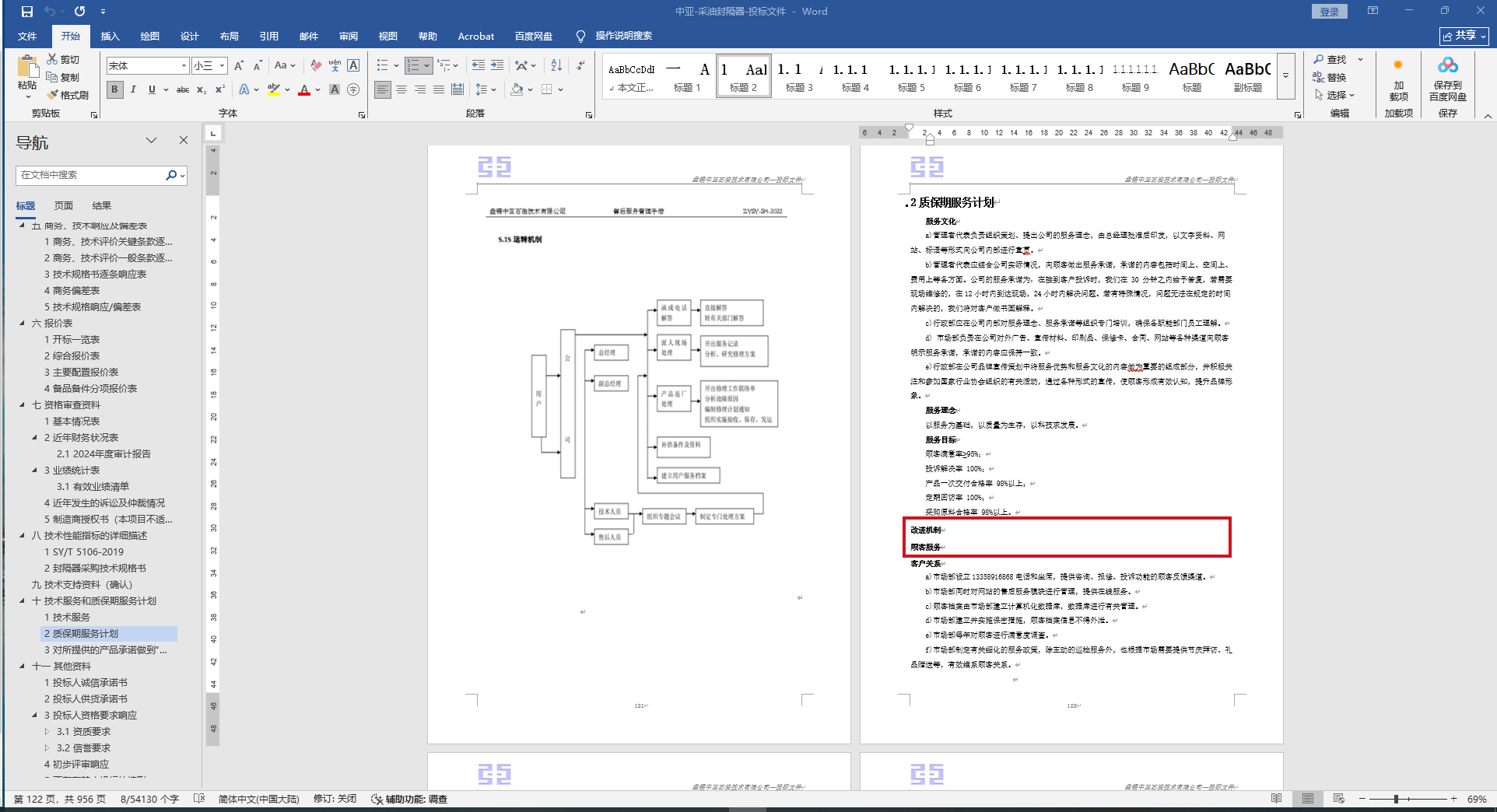The height and width of the screenshot is (812, 1497).
Task: Switch to the 页面 navigation tab
Action: click(x=63, y=205)
